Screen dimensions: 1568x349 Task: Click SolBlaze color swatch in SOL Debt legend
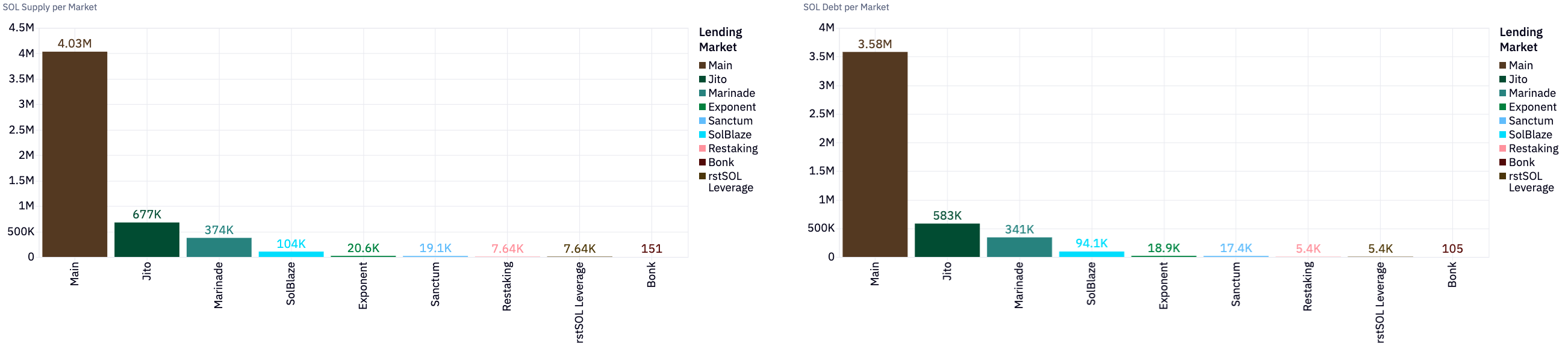pos(1502,134)
